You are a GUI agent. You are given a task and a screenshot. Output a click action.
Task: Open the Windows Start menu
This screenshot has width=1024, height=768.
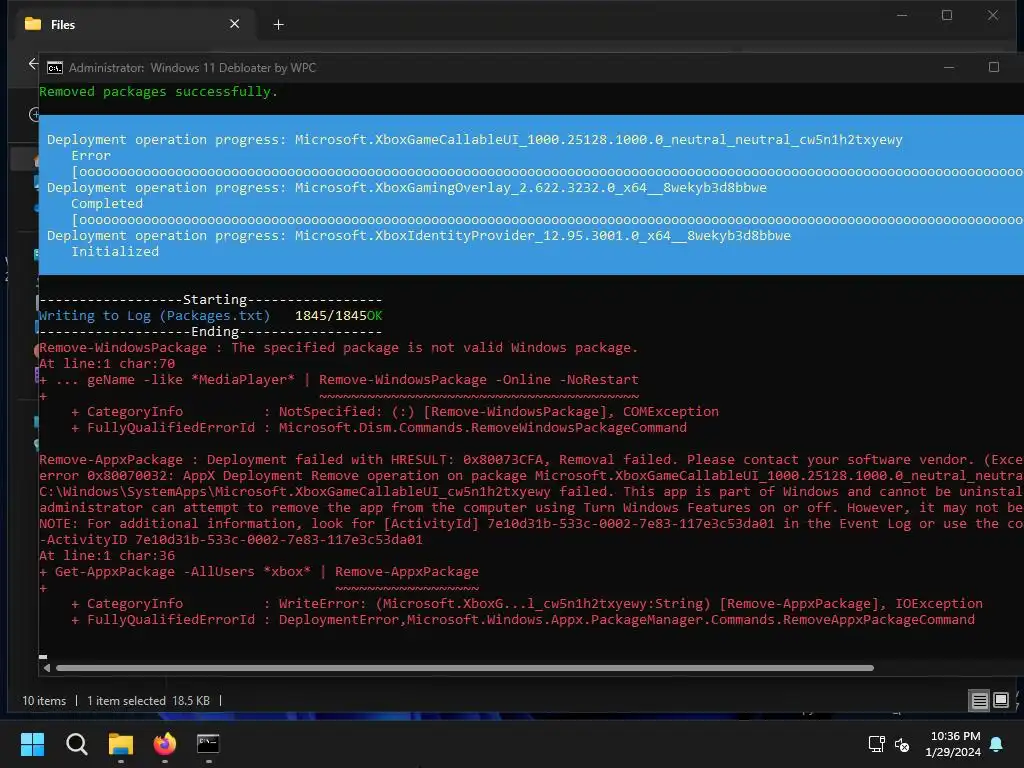coord(32,743)
